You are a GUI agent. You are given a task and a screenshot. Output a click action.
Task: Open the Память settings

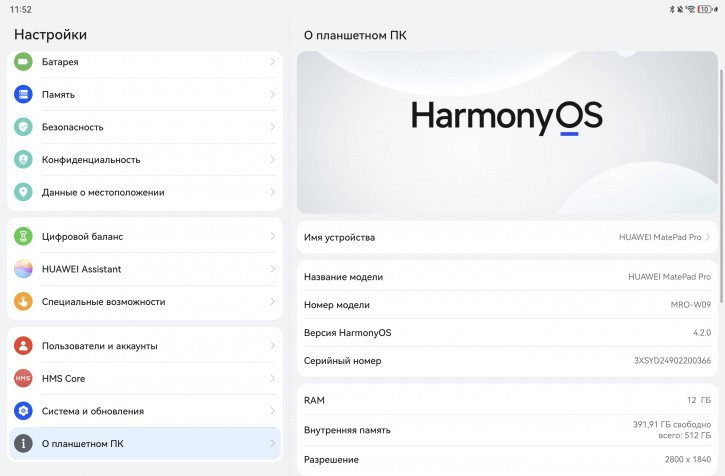(x=145, y=94)
